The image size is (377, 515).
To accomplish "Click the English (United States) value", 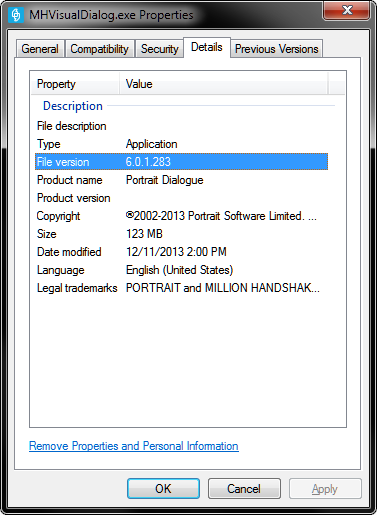I will 179,270.
